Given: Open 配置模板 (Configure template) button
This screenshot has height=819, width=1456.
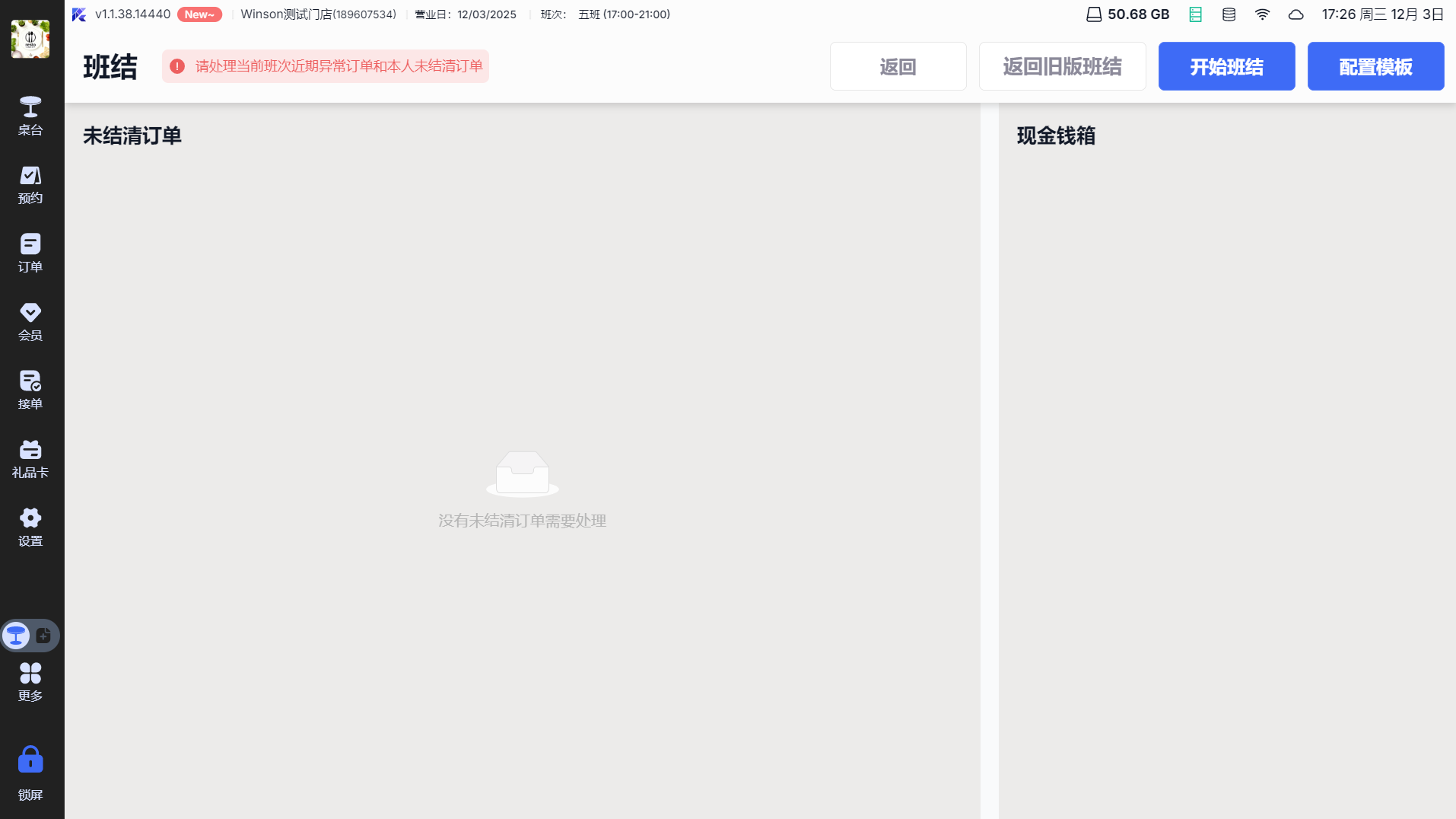Looking at the screenshot, I should [x=1375, y=67].
